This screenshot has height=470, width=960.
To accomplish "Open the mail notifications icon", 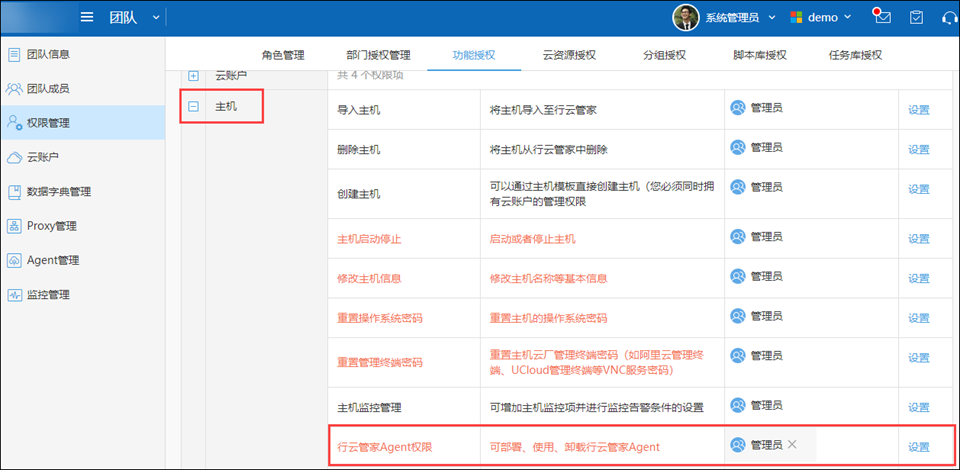I will [881, 17].
